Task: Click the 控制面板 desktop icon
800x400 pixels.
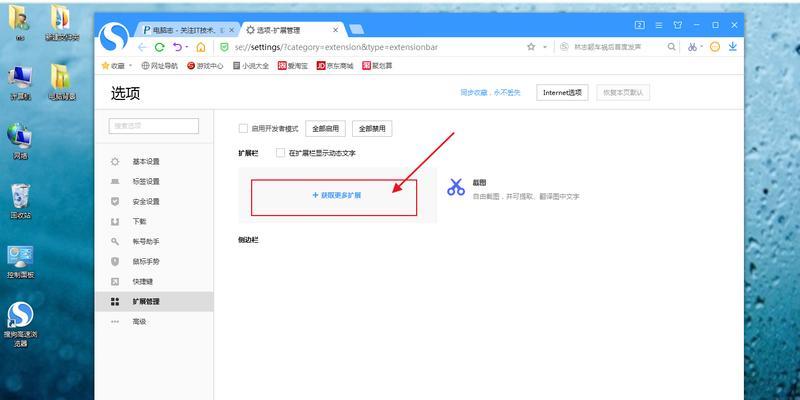Action: [x=21, y=262]
